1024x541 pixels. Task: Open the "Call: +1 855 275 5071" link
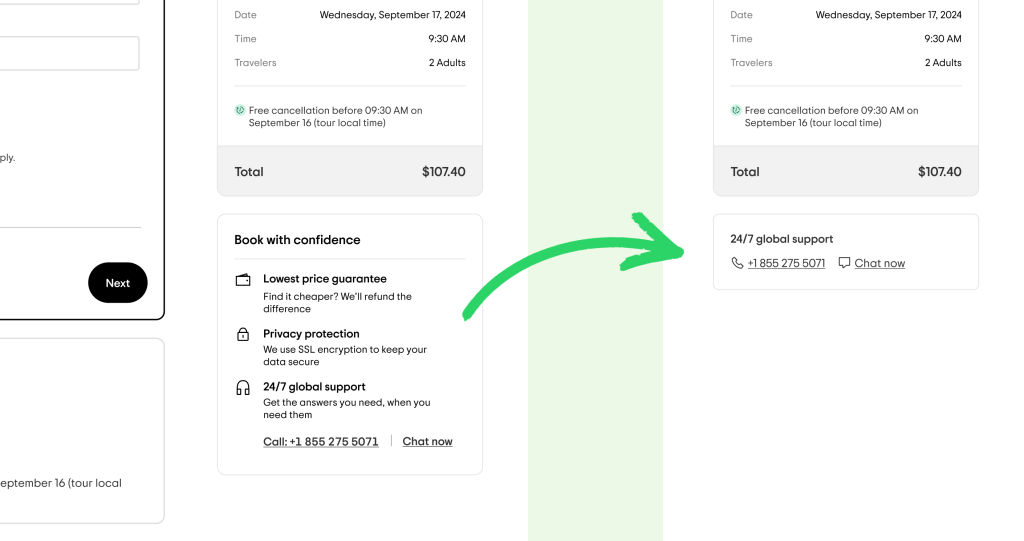tap(321, 441)
